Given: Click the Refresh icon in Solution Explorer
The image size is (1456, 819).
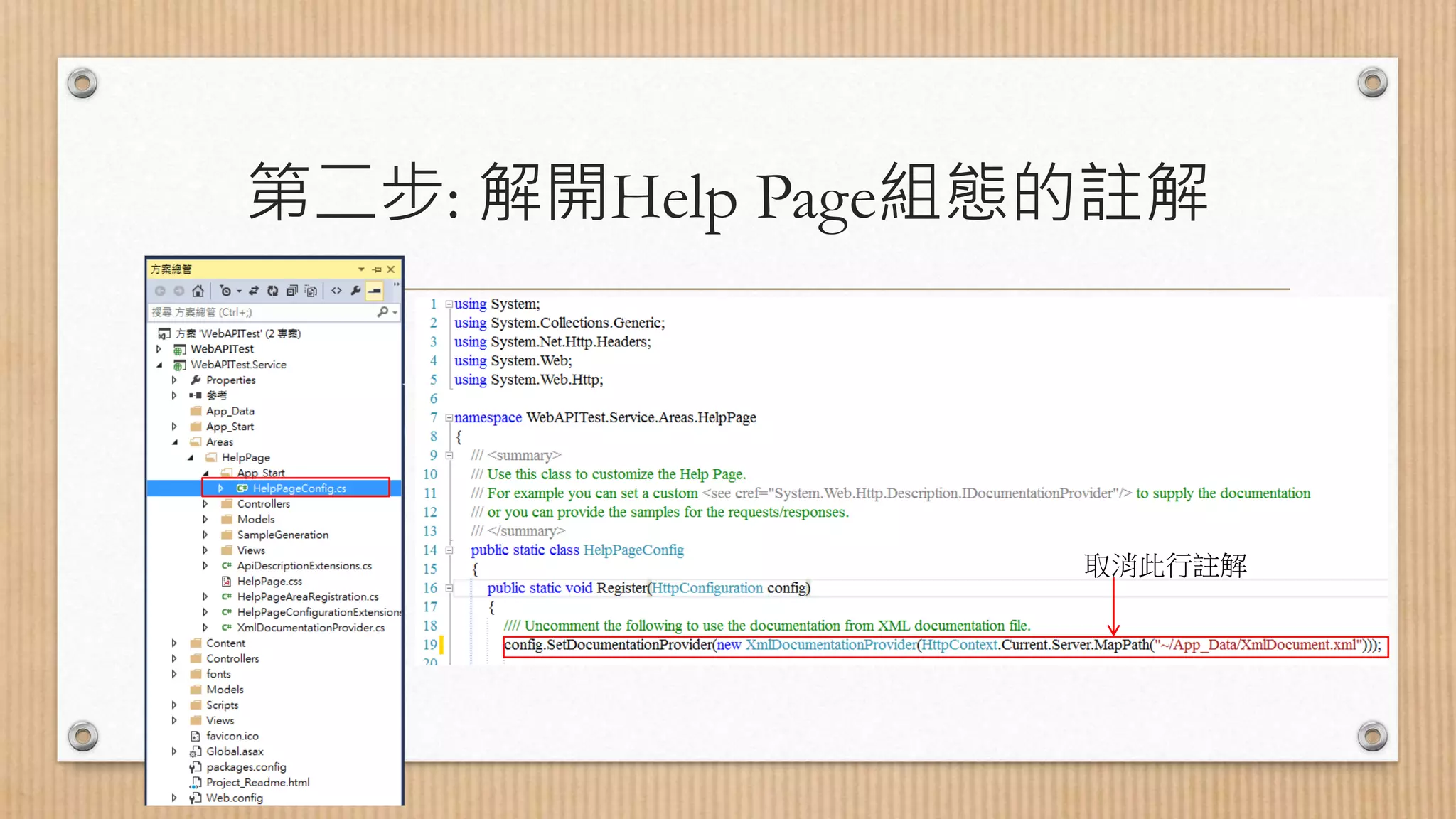Looking at the screenshot, I should coord(272,291).
